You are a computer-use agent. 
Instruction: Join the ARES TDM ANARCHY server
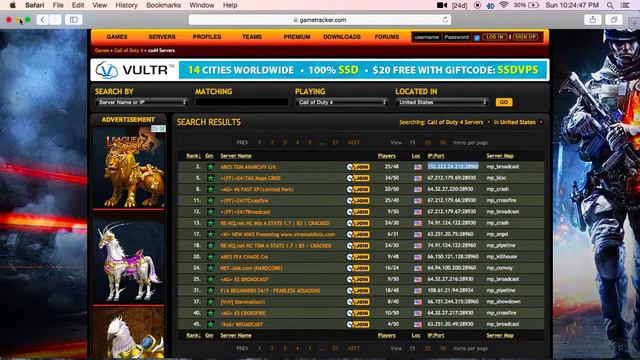point(358,167)
